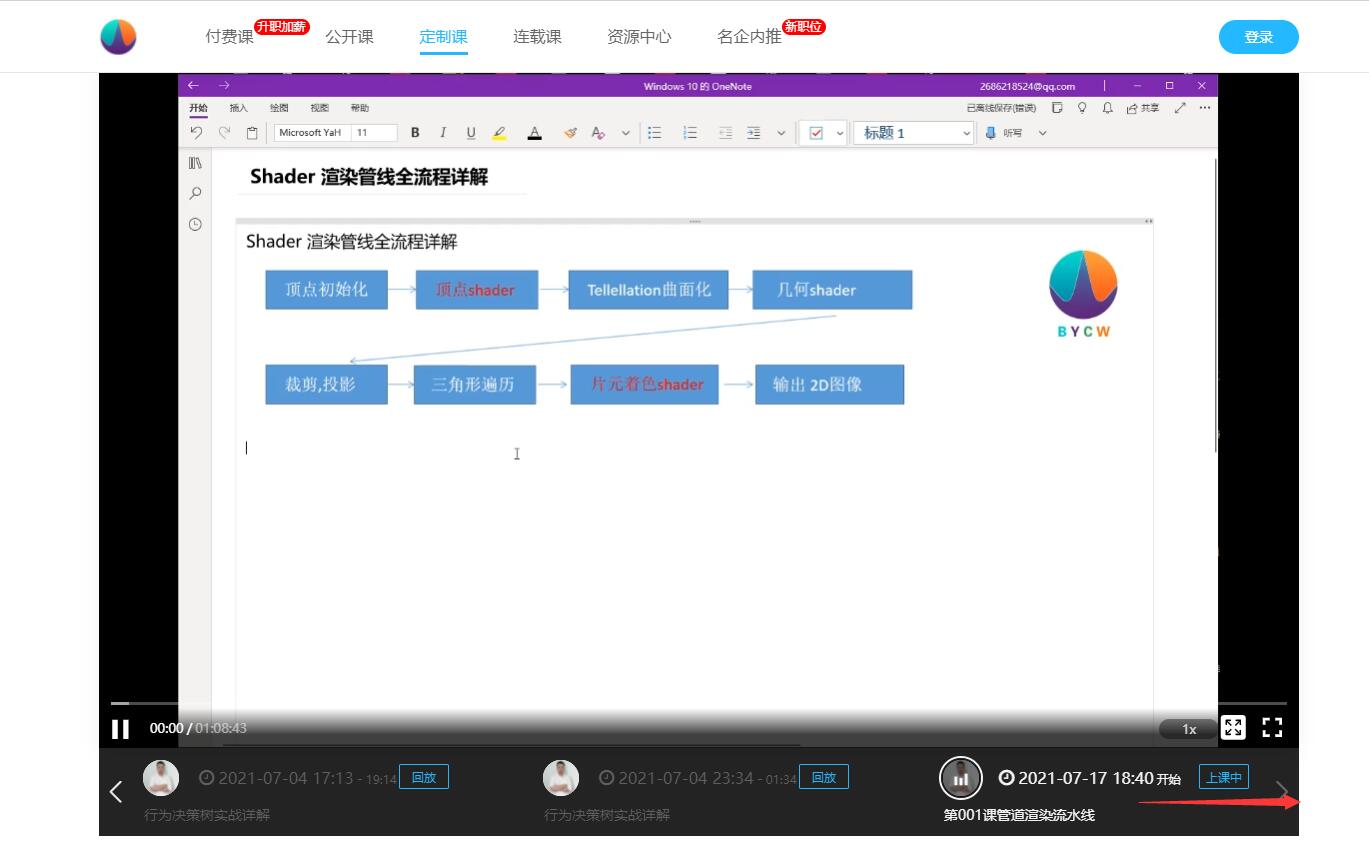
Task: Click the page view icon beside sync status
Action: [x=1057, y=108]
